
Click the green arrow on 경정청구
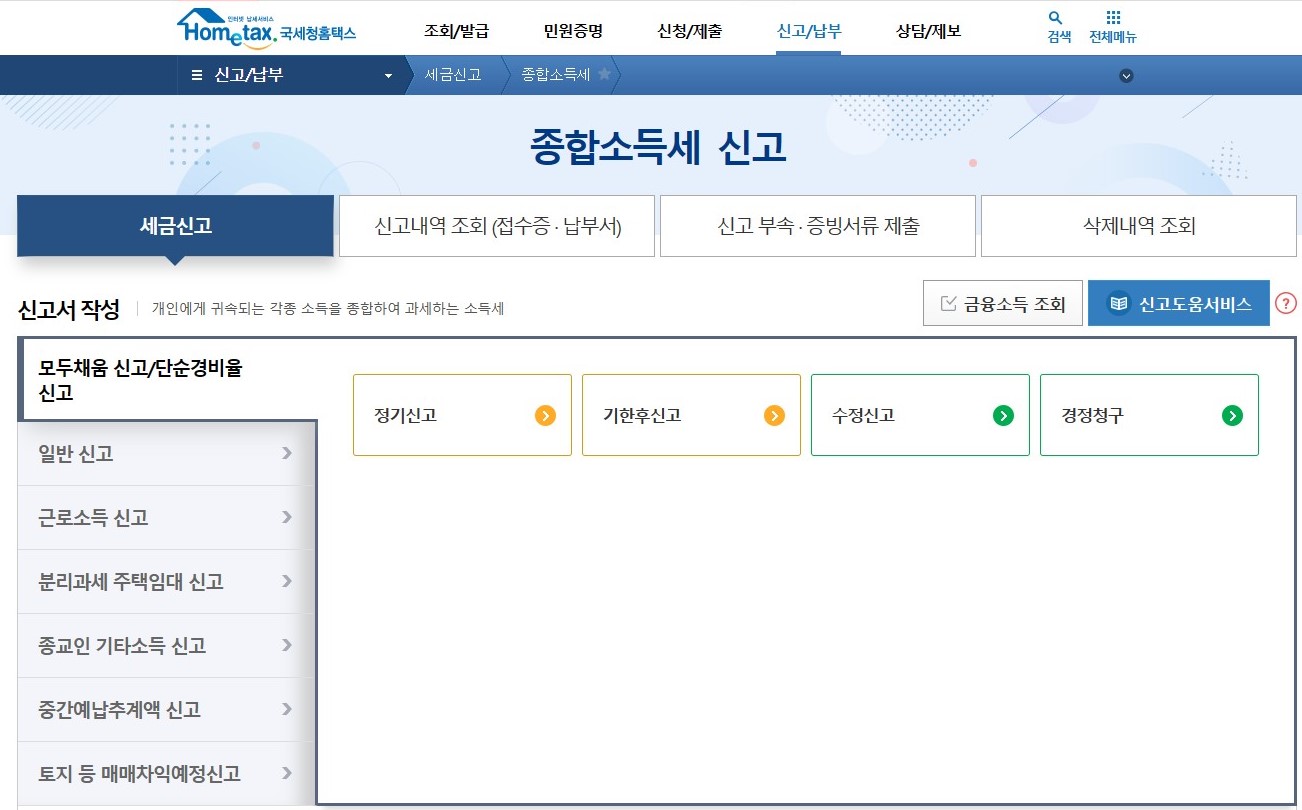(1232, 416)
